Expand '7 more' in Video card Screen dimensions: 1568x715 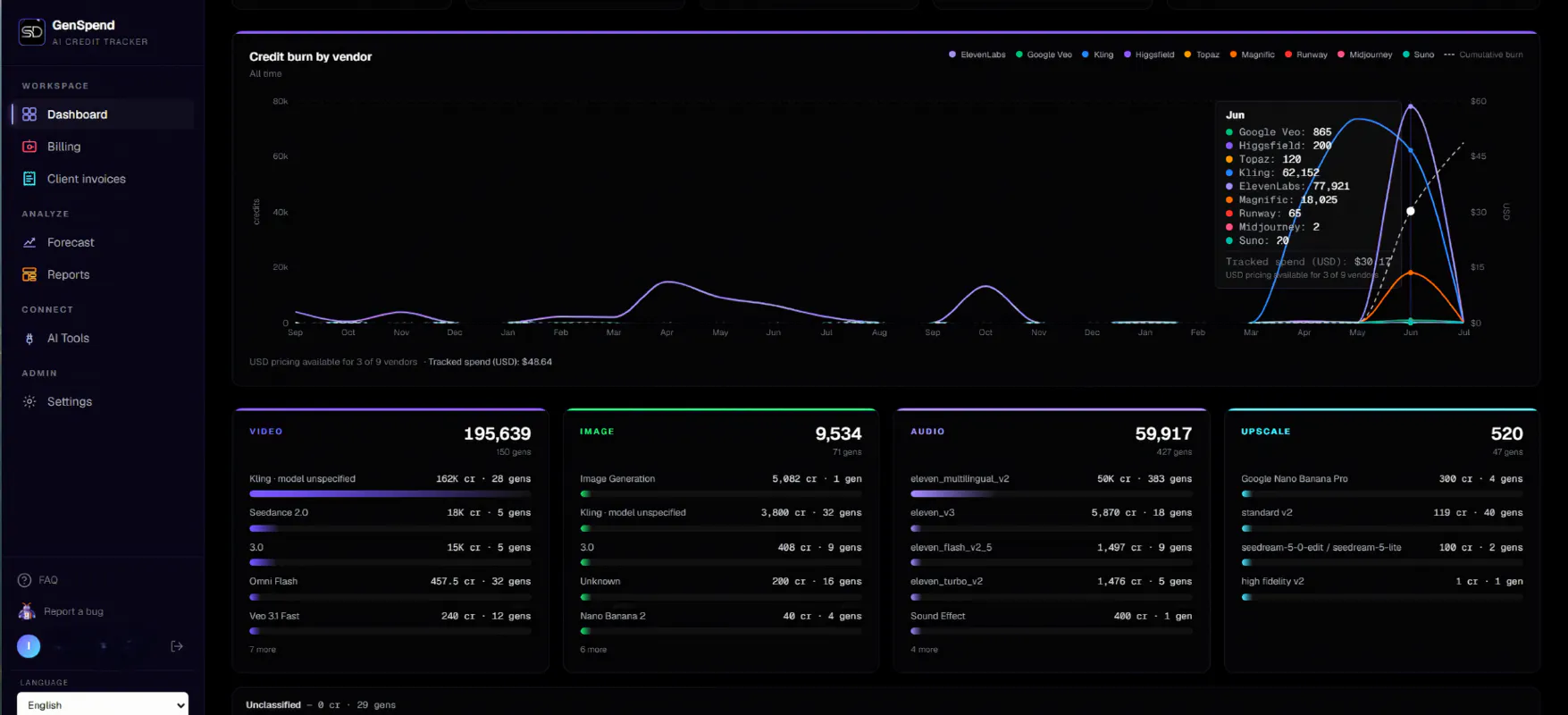pyautogui.click(x=263, y=650)
